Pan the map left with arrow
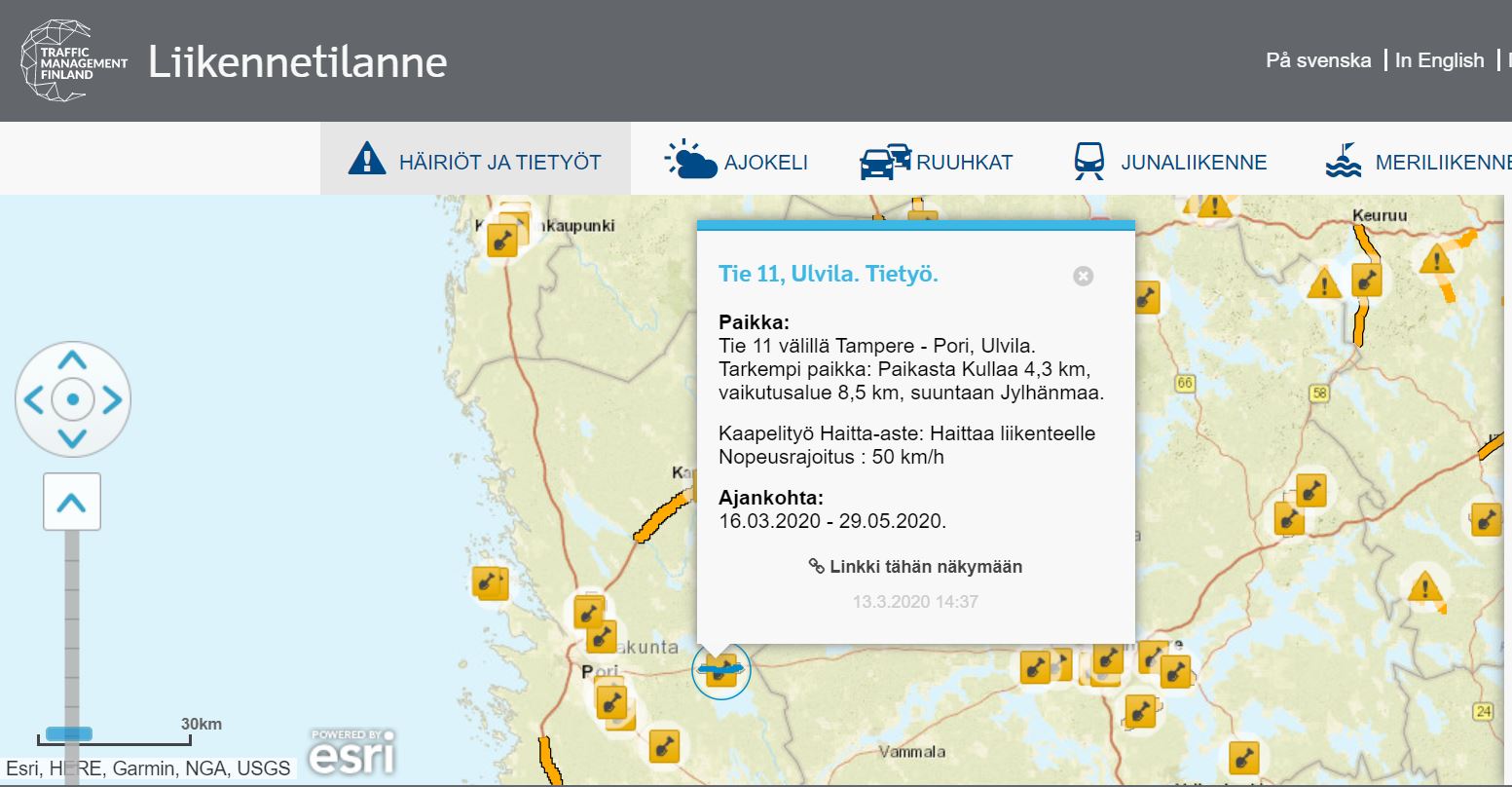The height and width of the screenshot is (787, 1512). [33, 399]
